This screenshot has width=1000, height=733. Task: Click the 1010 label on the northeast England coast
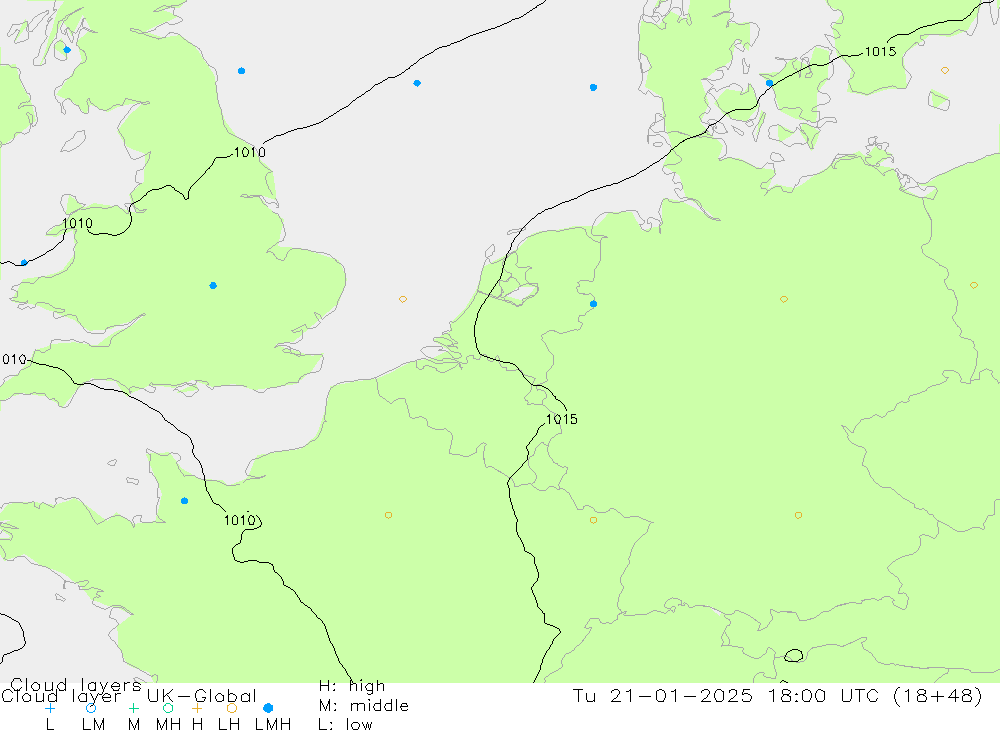pos(250,152)
